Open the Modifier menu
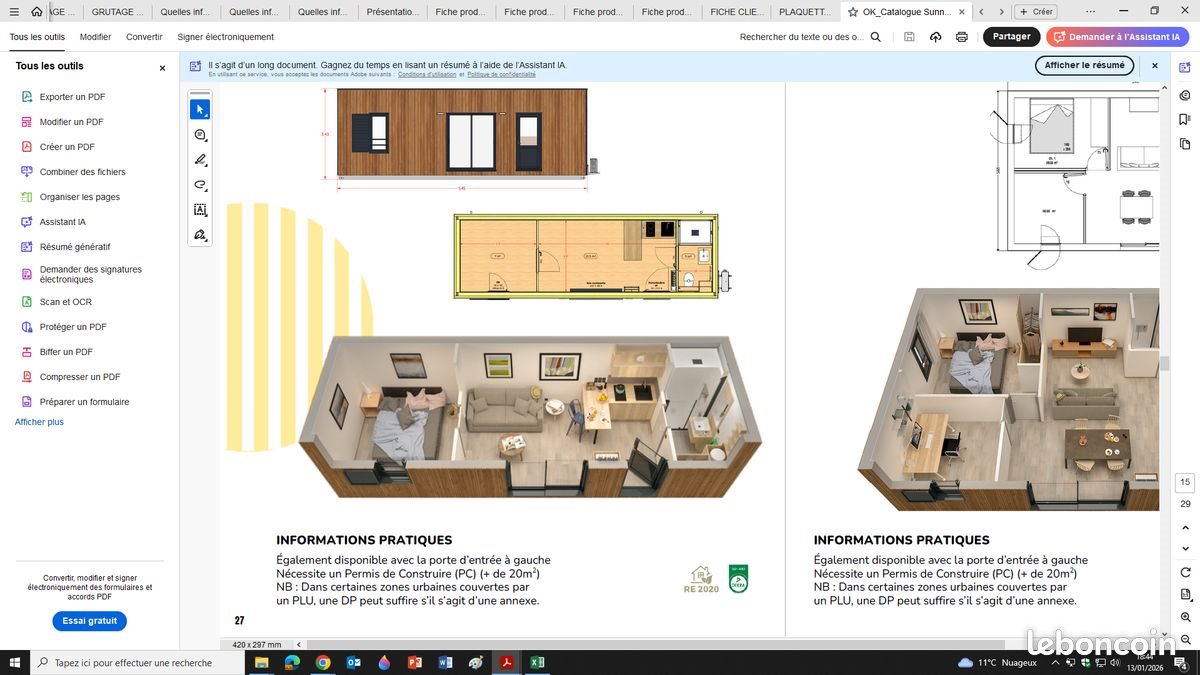 [95, 36]
